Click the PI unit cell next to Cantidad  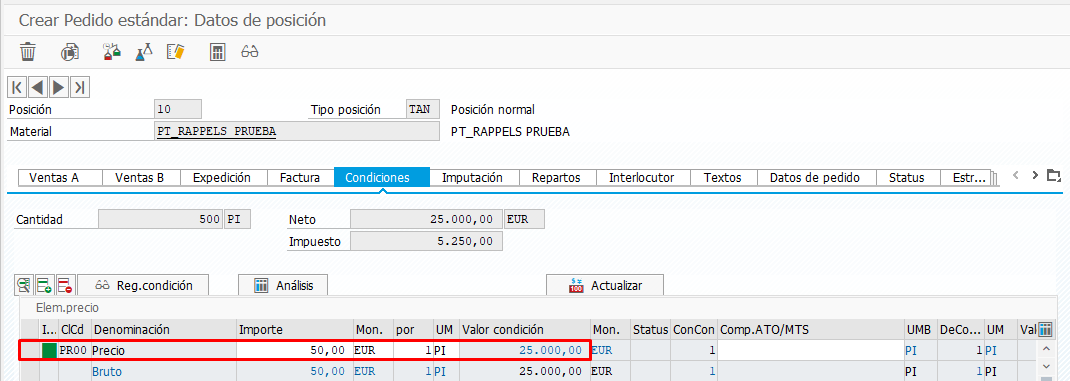[x=237, y=219]
